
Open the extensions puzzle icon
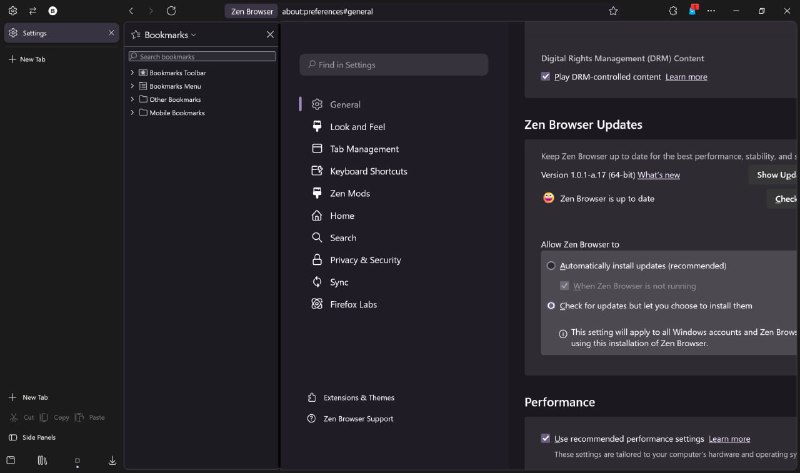673,11
